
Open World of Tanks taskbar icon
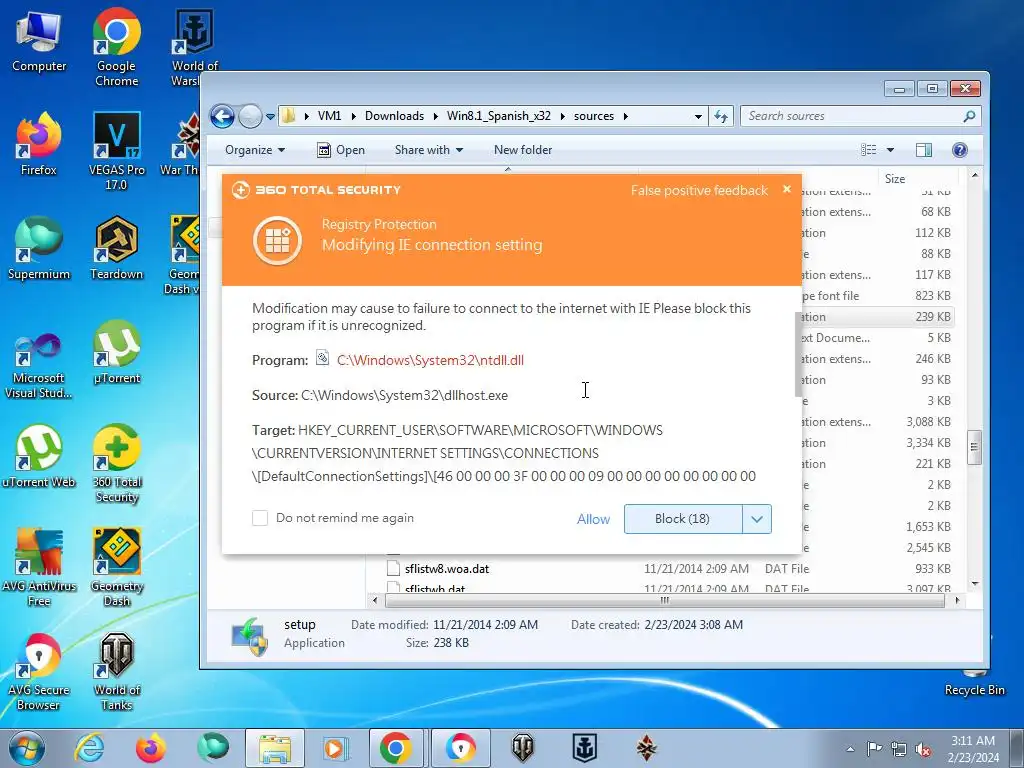pos(522,748)
